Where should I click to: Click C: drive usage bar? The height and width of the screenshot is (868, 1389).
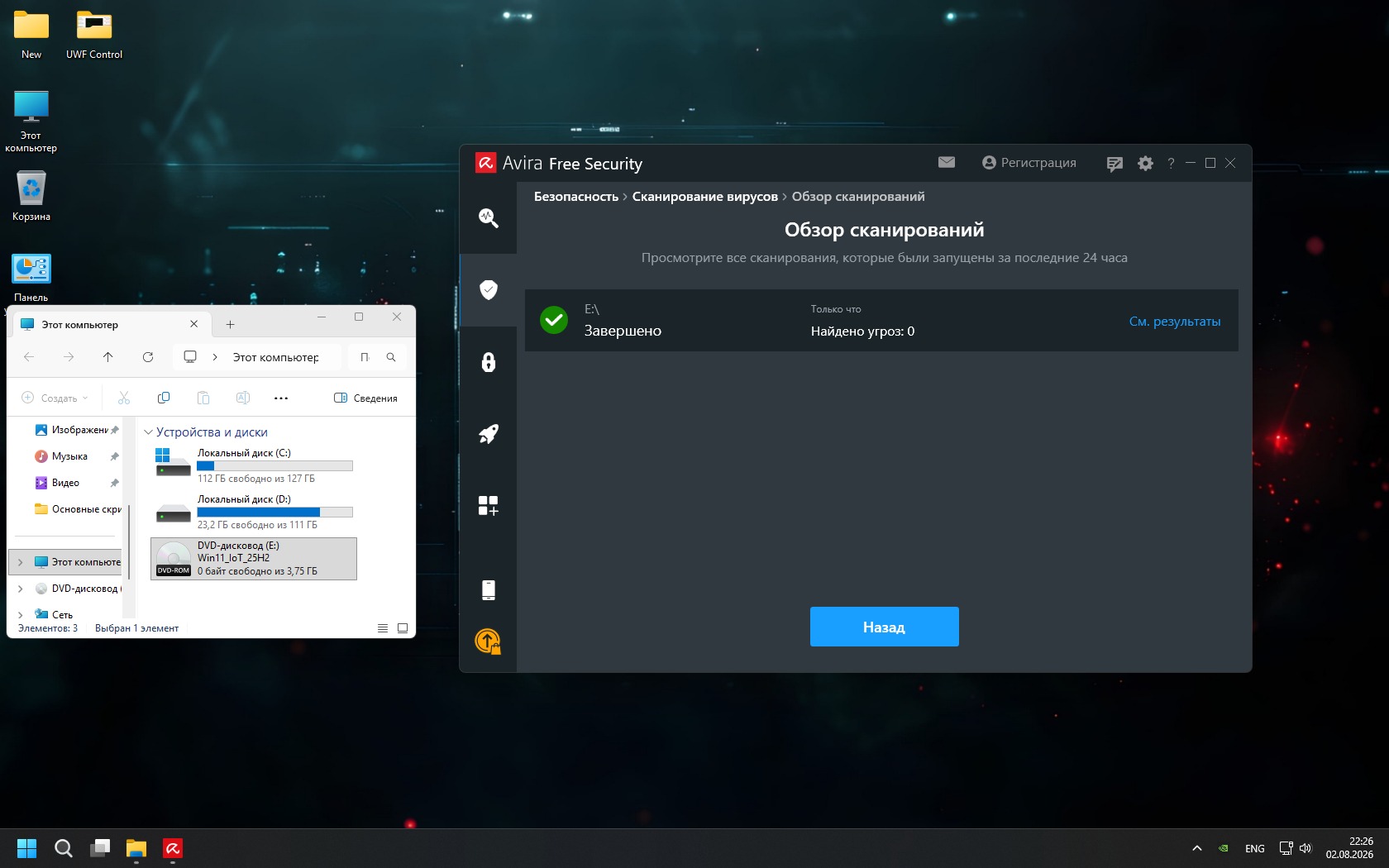(274, 465)
